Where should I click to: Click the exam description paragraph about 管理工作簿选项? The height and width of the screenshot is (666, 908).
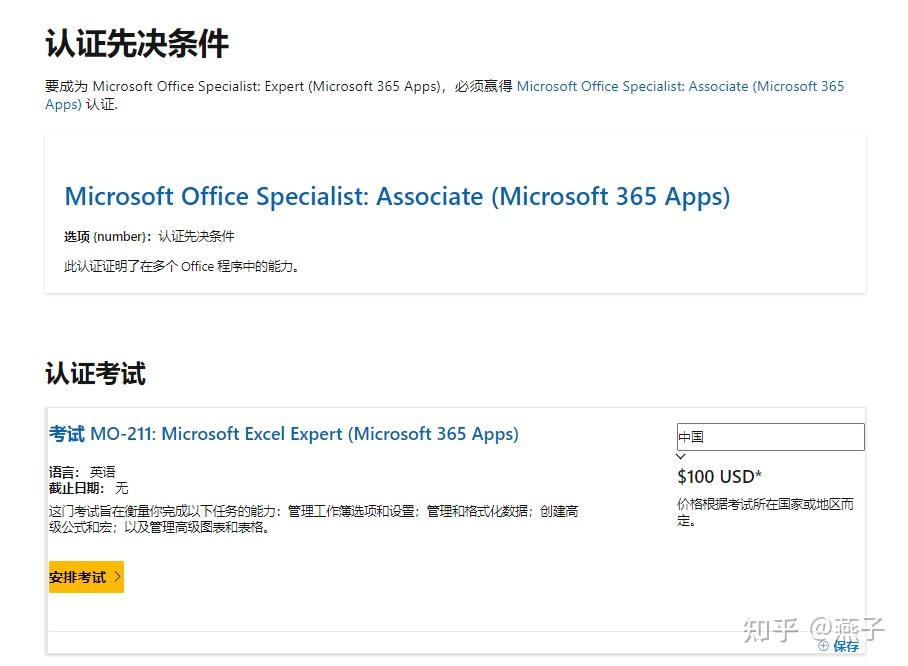point(313,519)
